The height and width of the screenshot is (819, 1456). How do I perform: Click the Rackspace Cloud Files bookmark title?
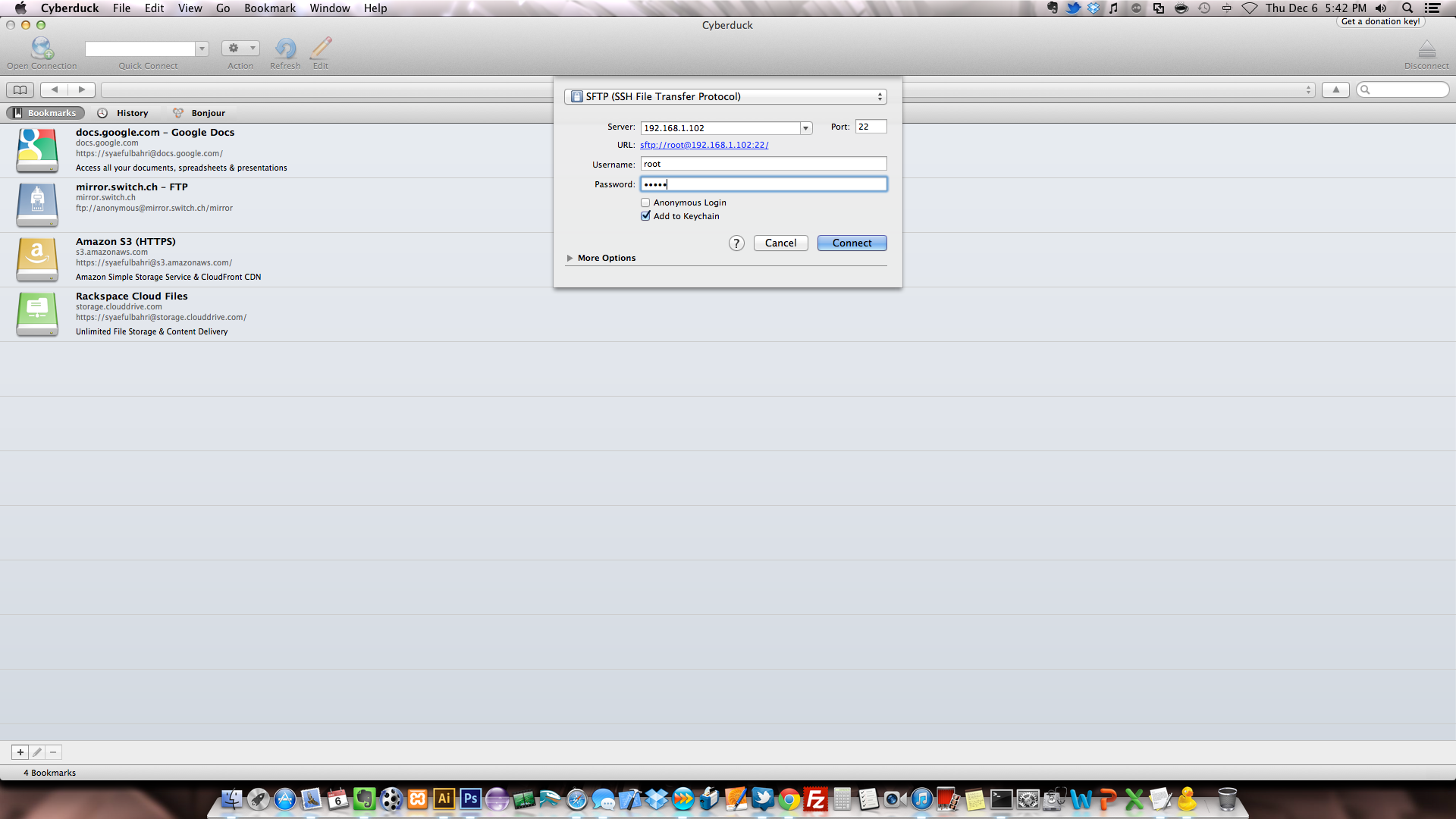click(x=131, y=296)
